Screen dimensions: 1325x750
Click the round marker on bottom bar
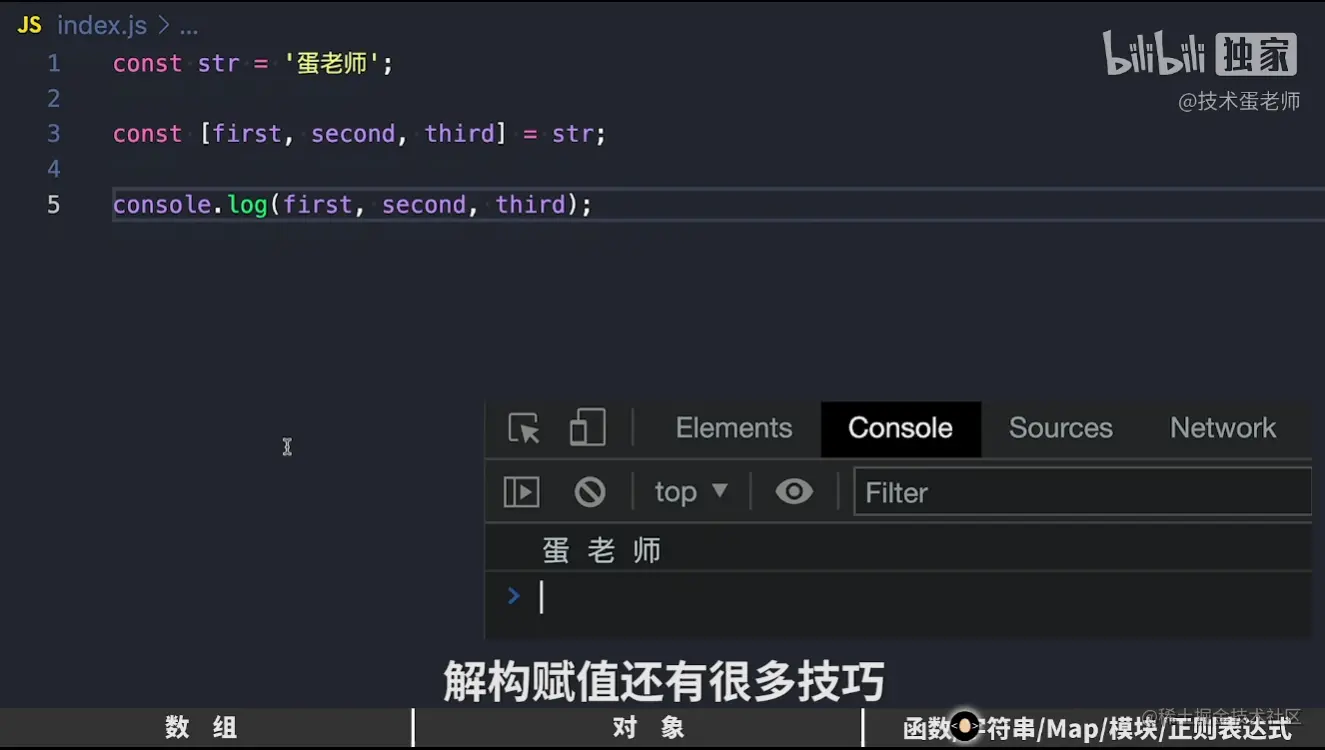(x=964, y=727)
